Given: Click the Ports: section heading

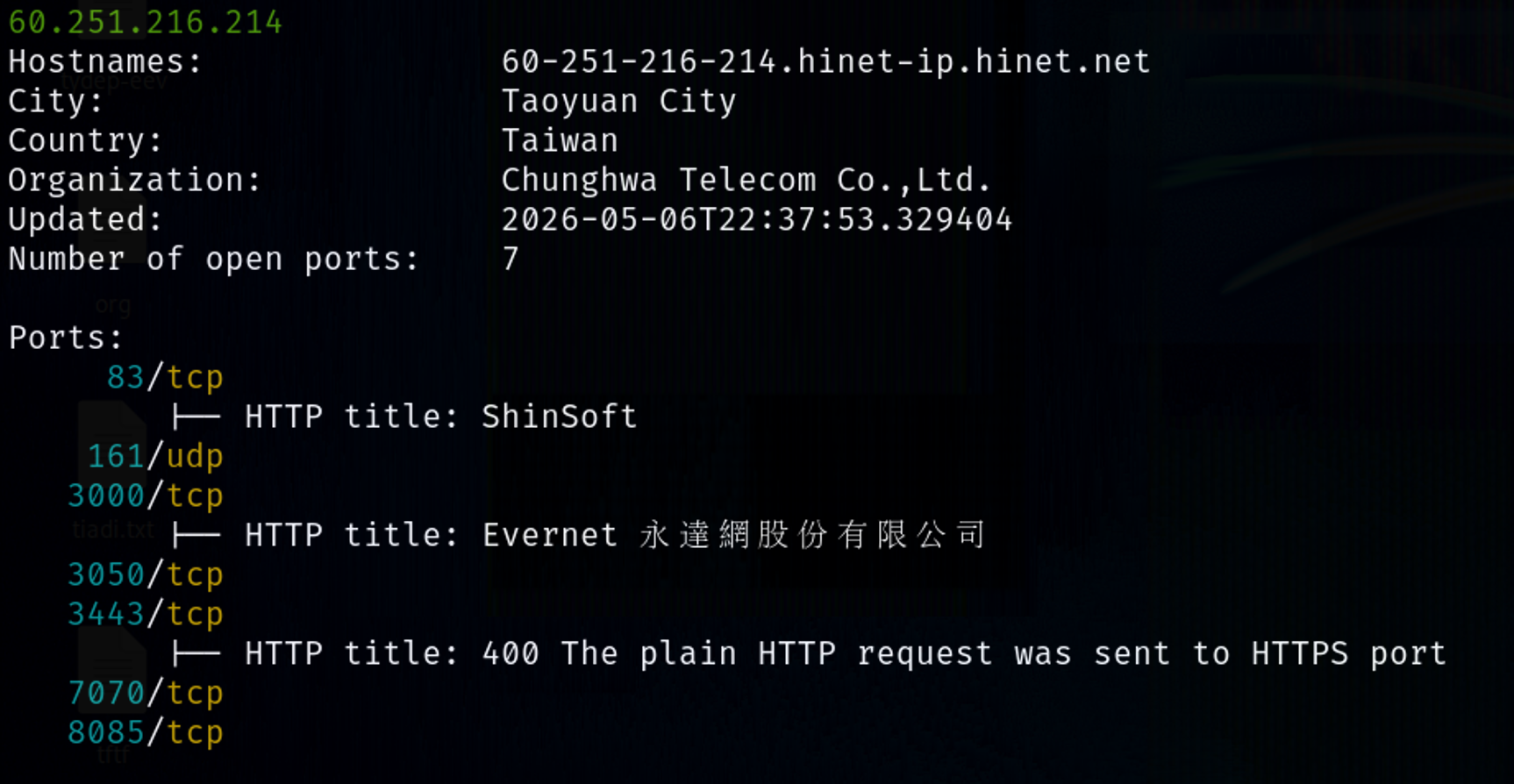Looking at the screenshot, I should click(x=66, y=338).
